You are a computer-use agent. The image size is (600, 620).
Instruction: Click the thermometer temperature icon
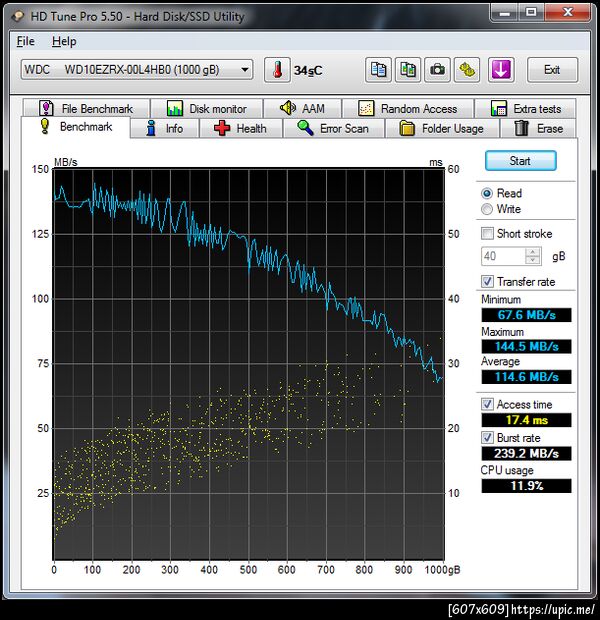(x=275, y=70)
